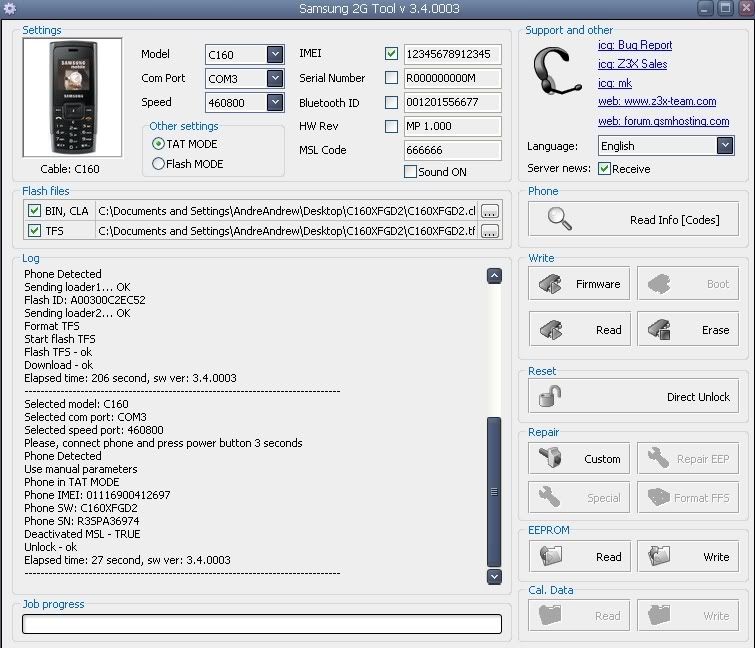Open the icq: Bug Report link
Image resolution: width=755 pixels, height=648 pixels.
pyautogui.click(x=635, y=45)
